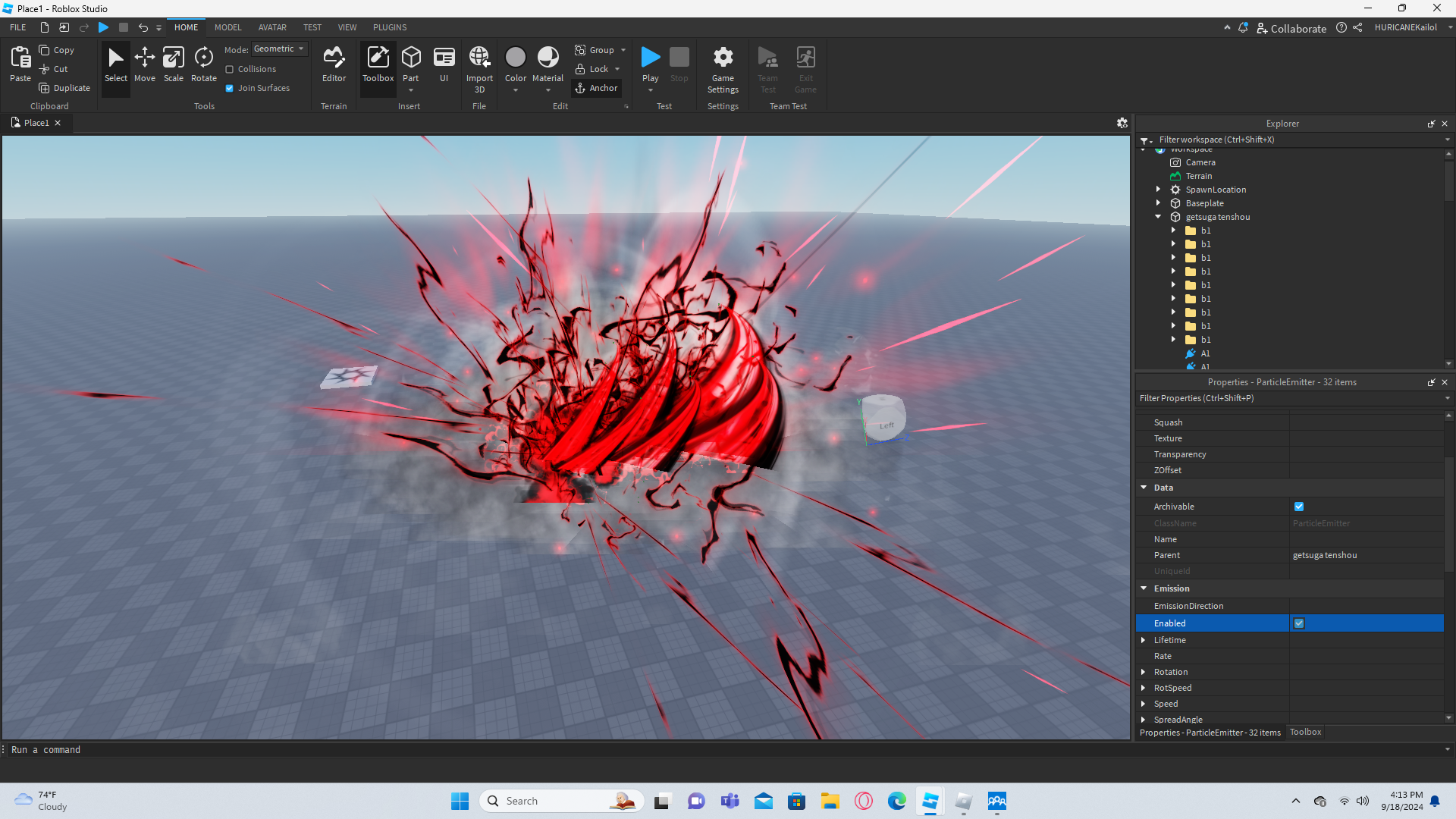Enable the Collisions checkbox

click(230, 69)
